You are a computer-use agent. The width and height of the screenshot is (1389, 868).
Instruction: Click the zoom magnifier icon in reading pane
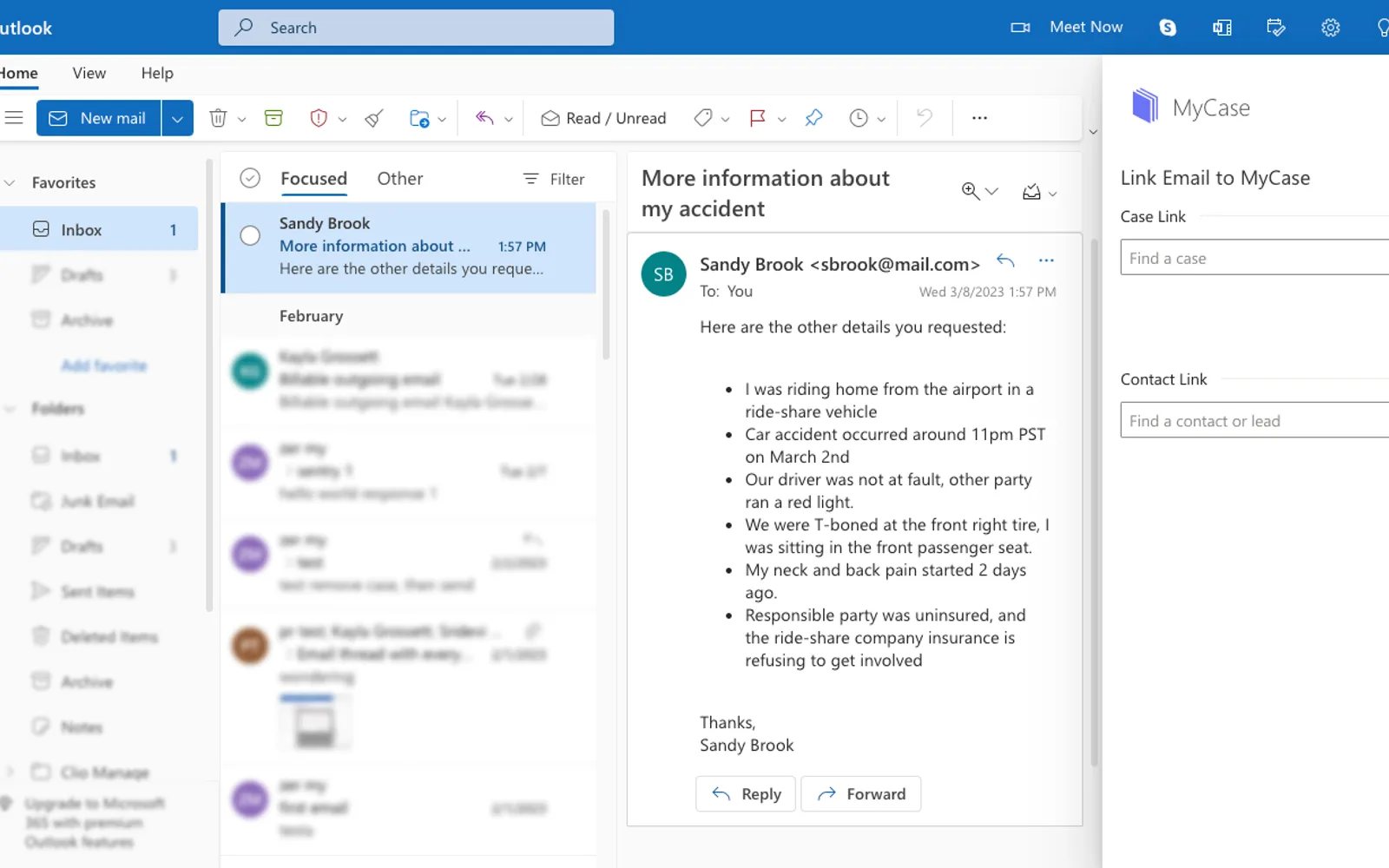(971, 191)
